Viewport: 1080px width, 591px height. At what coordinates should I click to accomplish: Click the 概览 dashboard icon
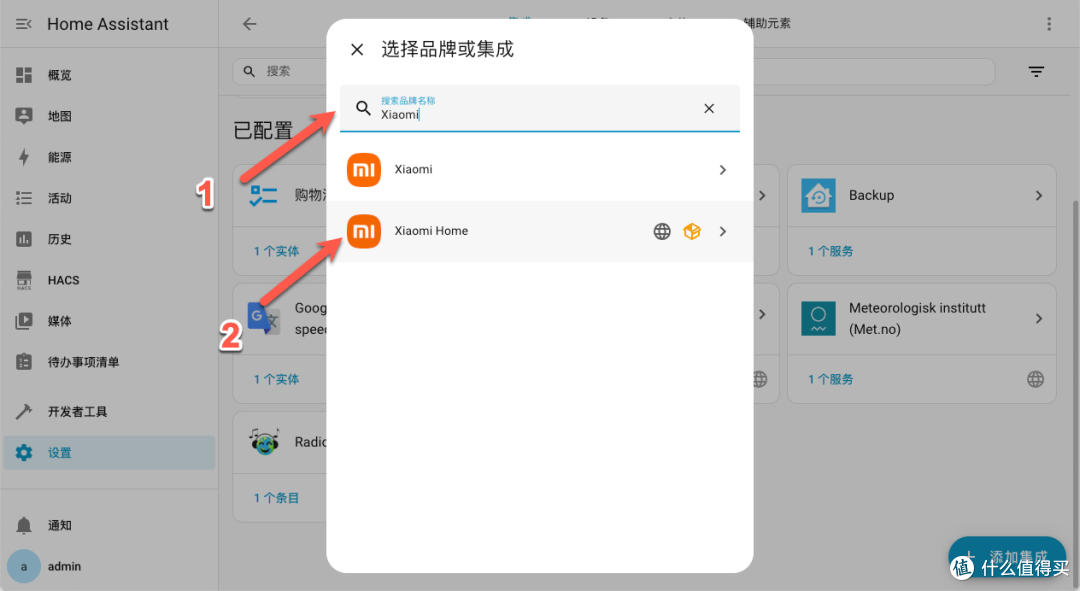(x=24, y=75)
